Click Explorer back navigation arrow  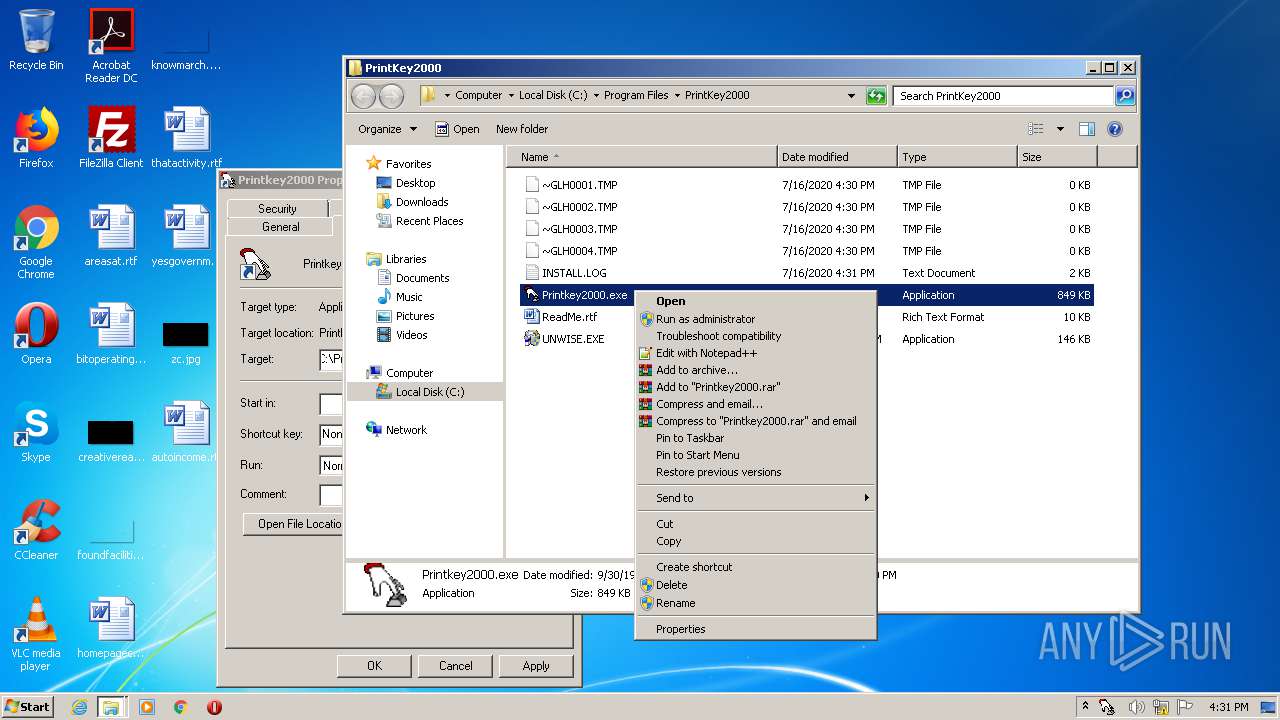pyautogui.click(x=363, y=96)
